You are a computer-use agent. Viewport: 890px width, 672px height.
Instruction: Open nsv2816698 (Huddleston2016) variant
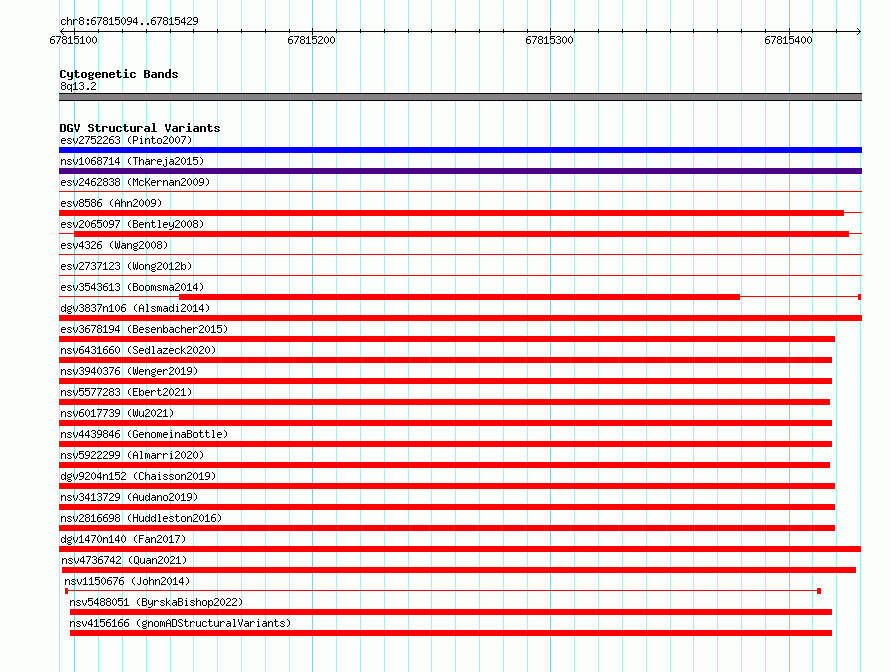[141, 518]
